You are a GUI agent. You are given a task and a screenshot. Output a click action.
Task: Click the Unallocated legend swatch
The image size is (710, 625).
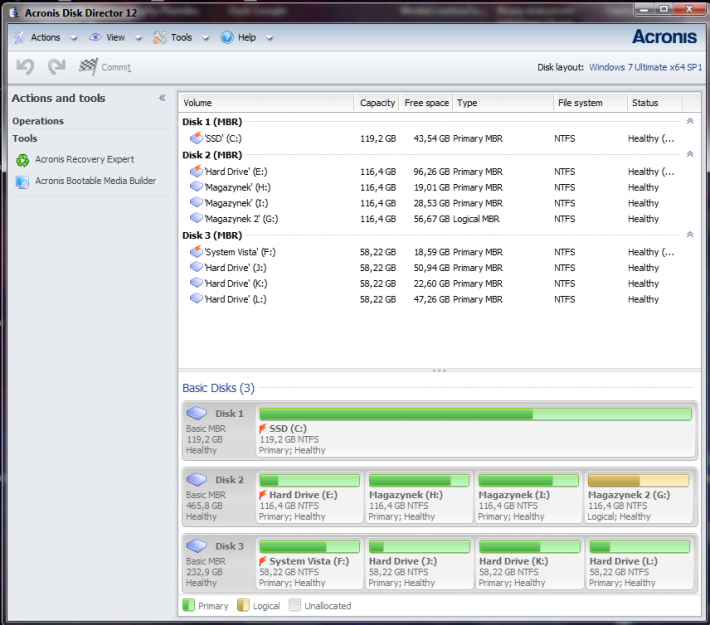click(x=295, y=605)
